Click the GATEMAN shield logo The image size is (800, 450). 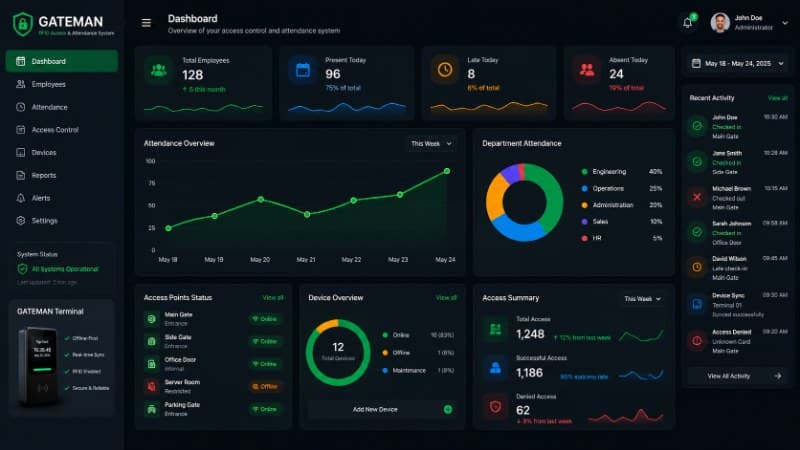point(22,24)
